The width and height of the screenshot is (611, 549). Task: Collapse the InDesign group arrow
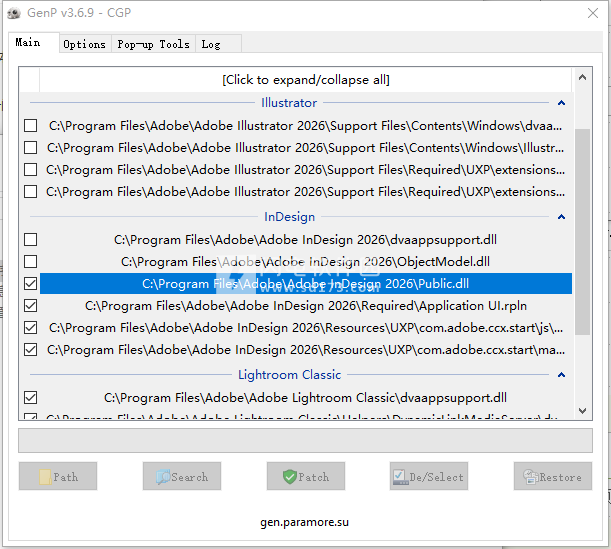coord(561,217)
